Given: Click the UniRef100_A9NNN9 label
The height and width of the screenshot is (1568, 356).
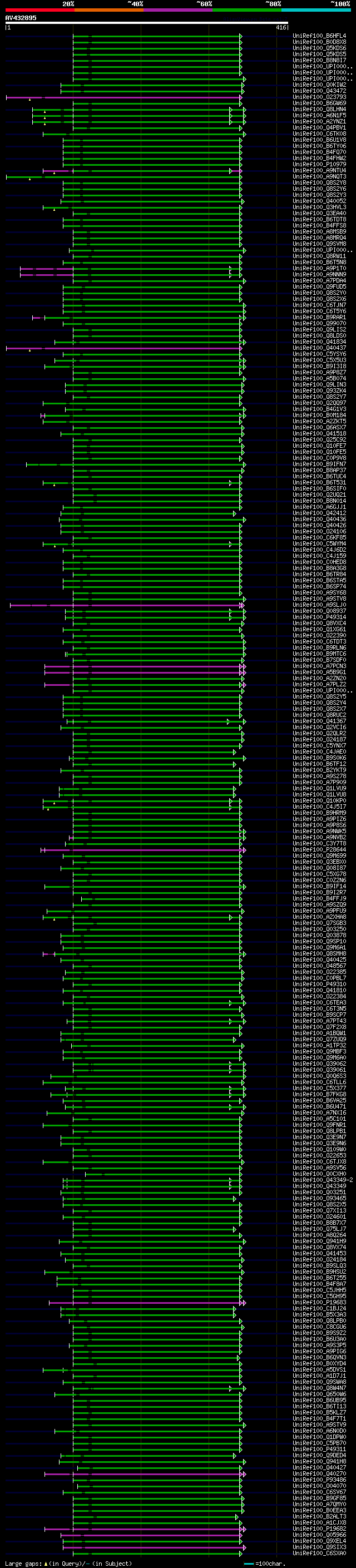Looking at the screenshot, I should click(319, 274).
